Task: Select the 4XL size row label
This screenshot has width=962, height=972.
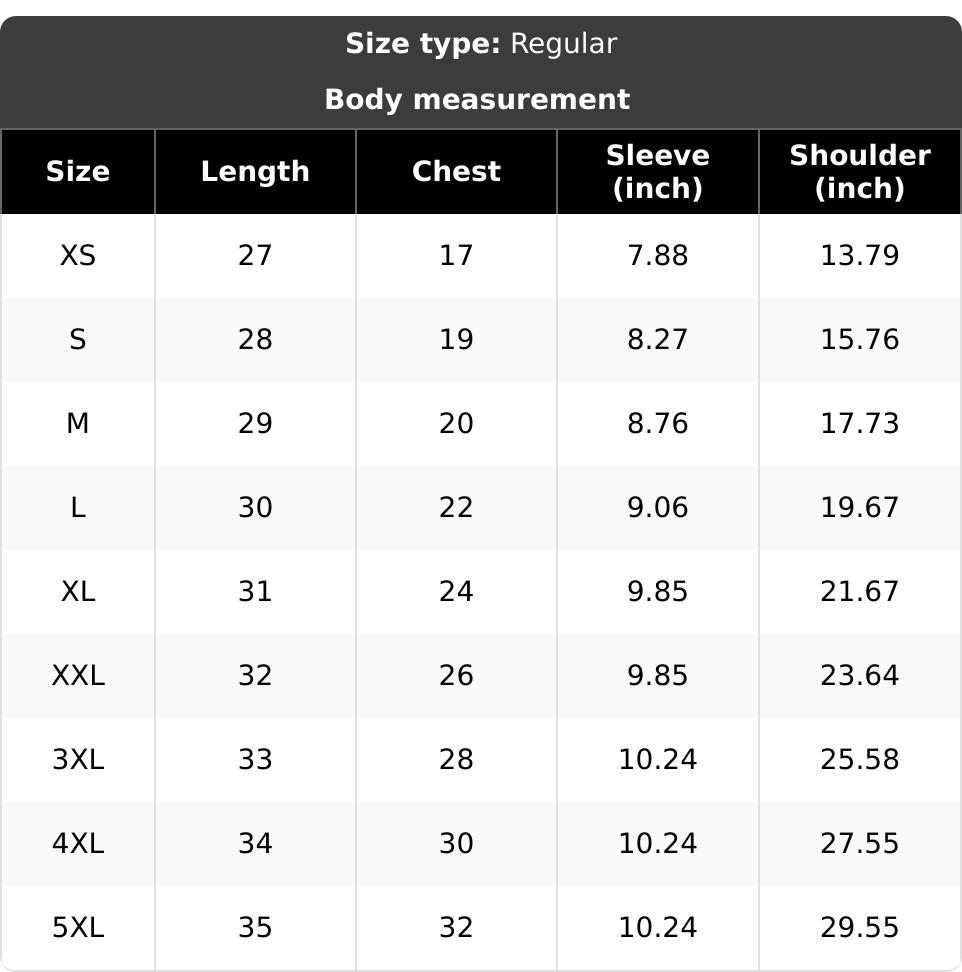Action: 77,844
